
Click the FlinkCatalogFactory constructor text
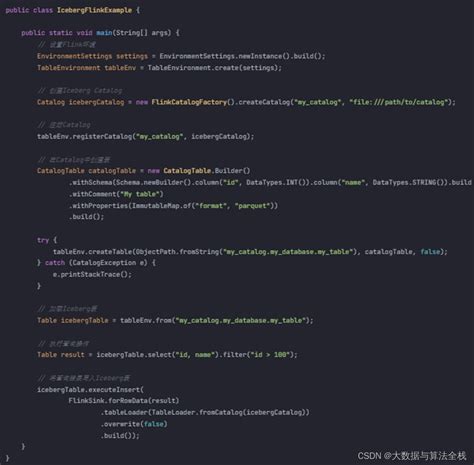click(189, 102)
